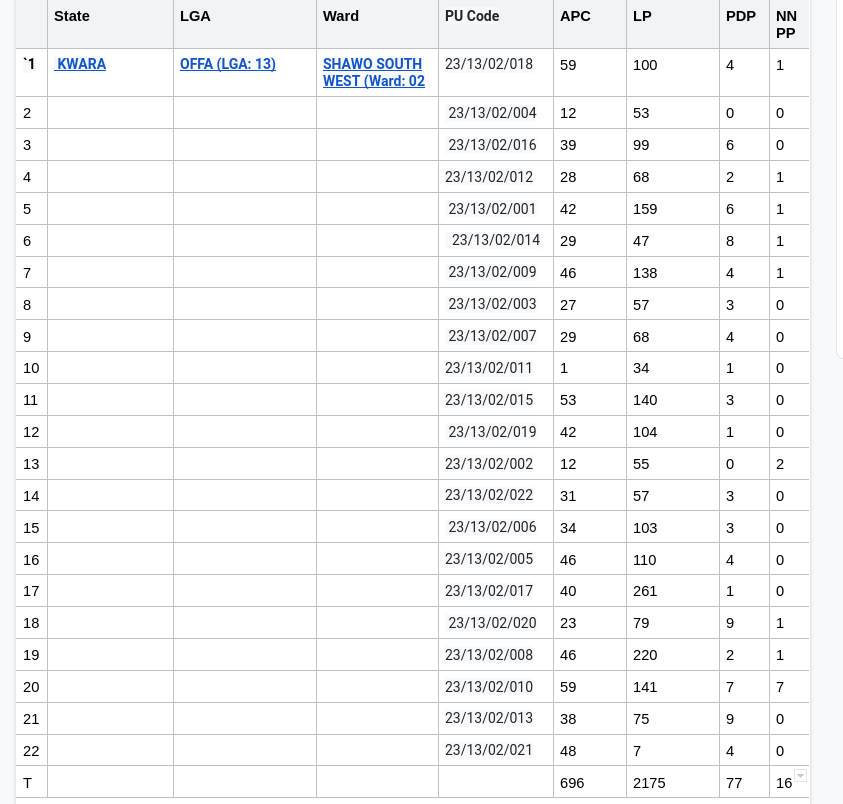Click PU code 23/13/02/021
Viewport: 843px width, 804px height.
coord(489,750)
